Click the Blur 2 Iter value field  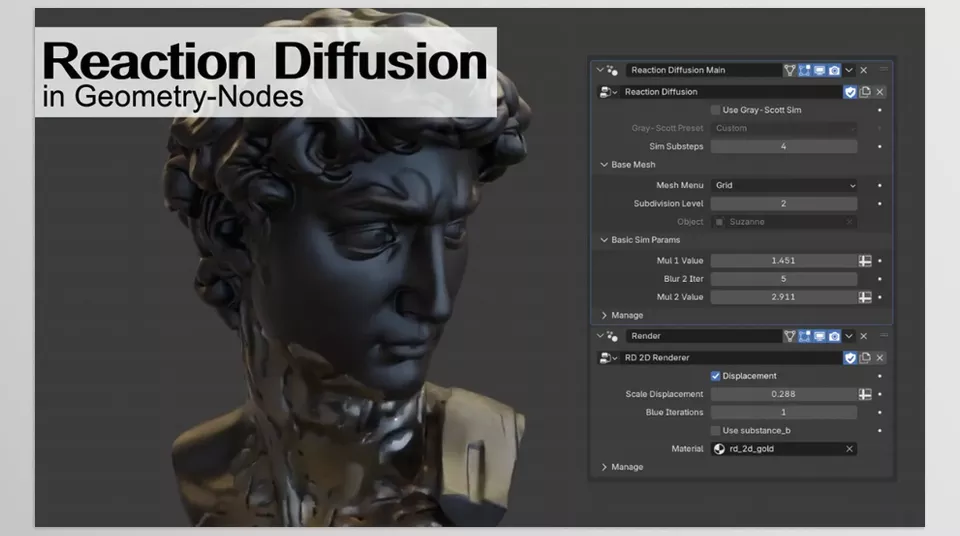784,279
